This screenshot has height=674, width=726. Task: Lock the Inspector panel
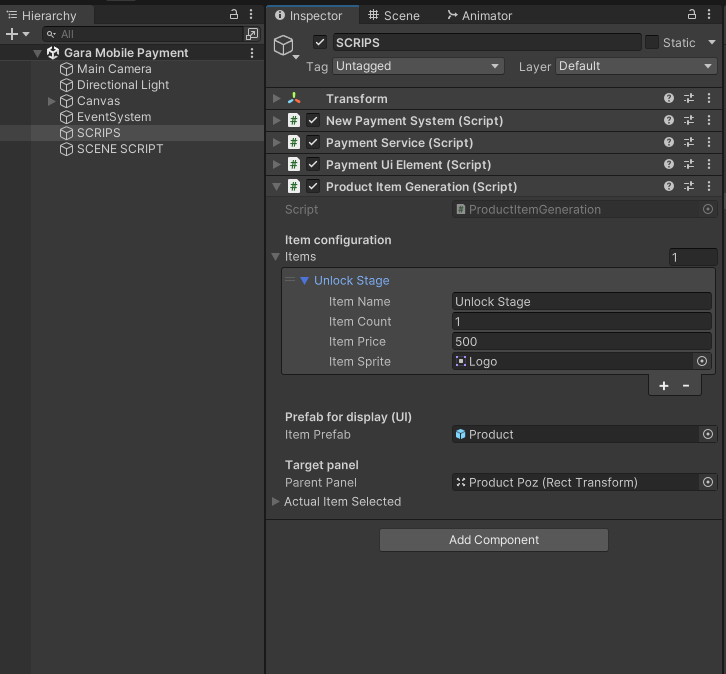pyautogui.click(x=691, y=15)
